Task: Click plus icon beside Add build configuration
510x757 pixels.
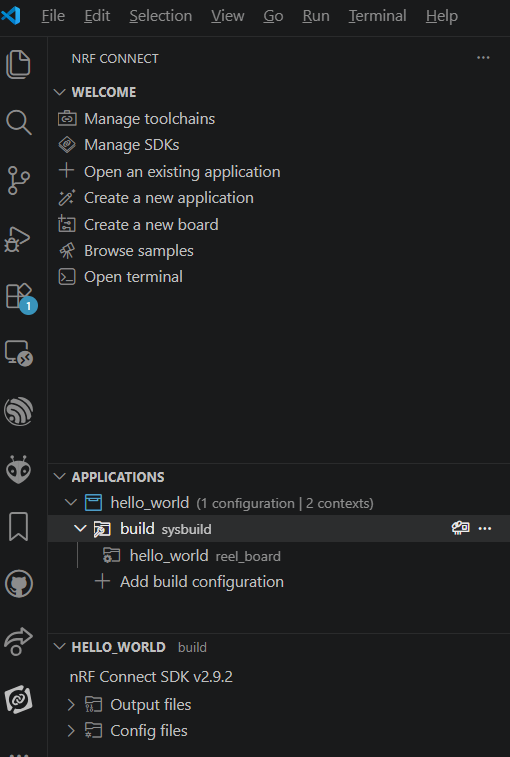Action: click(x=102, y=581)
